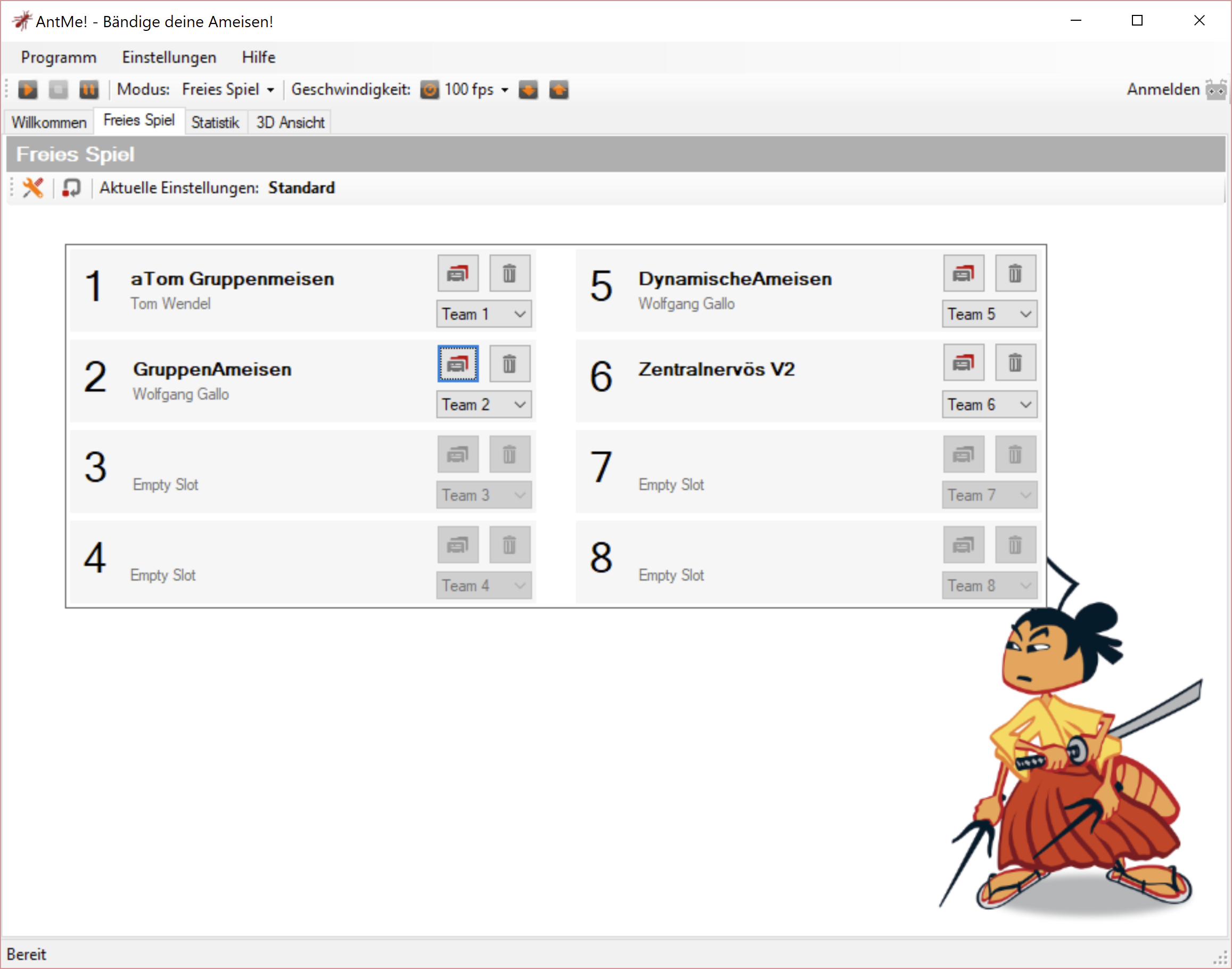Open the Einstellungen menu

tap(169, 58)
